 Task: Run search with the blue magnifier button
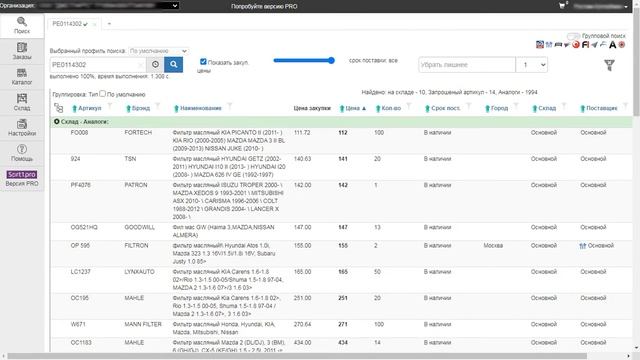(x=173, y=64)
